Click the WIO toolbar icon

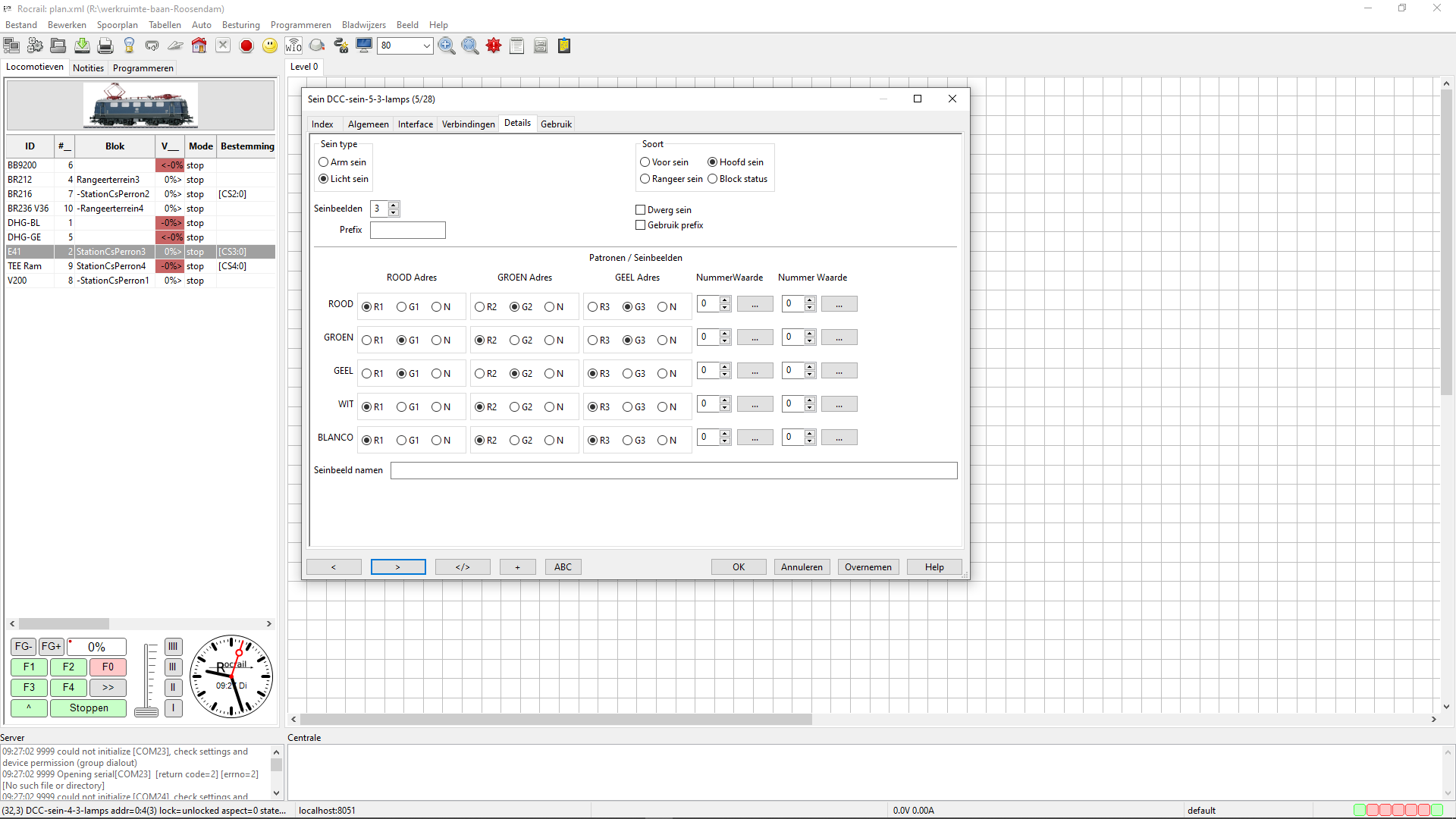[x=293, y=46]
